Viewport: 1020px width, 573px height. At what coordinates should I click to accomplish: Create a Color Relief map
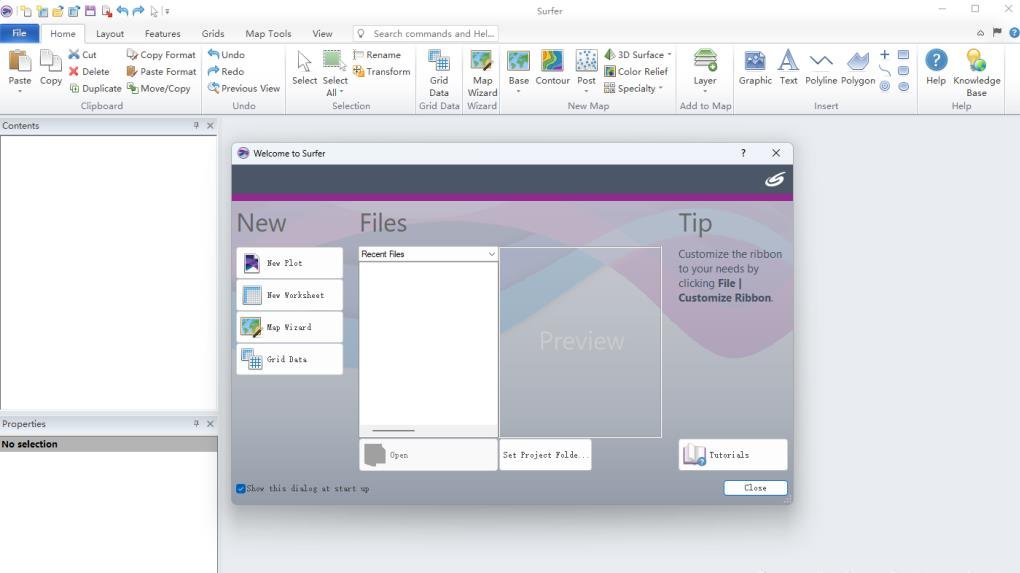click(636, 72)
